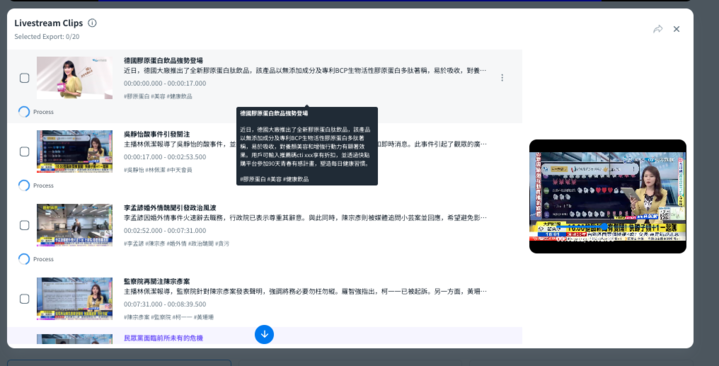Viewport: 719px width, 366px height.
Task: Tick the checkbox for 吳靜怡酸事件引發關注 clip
Action: [x=24, y=151]
